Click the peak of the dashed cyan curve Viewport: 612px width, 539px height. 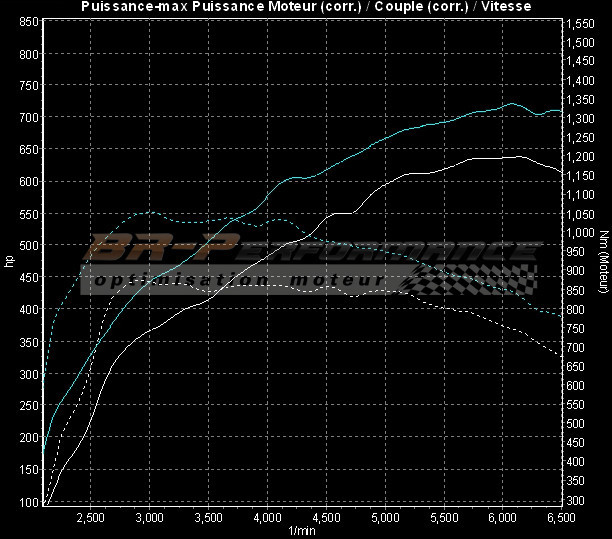pyautogui.click(x=150, y=211)
